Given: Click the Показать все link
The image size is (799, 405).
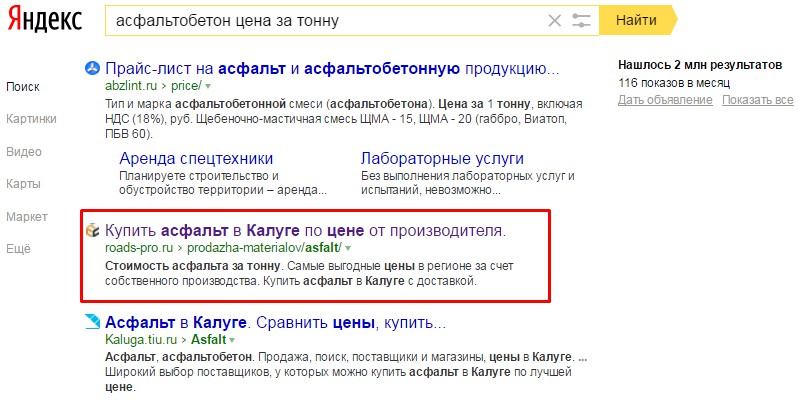Looking at the screenshot, I should pyautogui.click(x=757, y=100).
